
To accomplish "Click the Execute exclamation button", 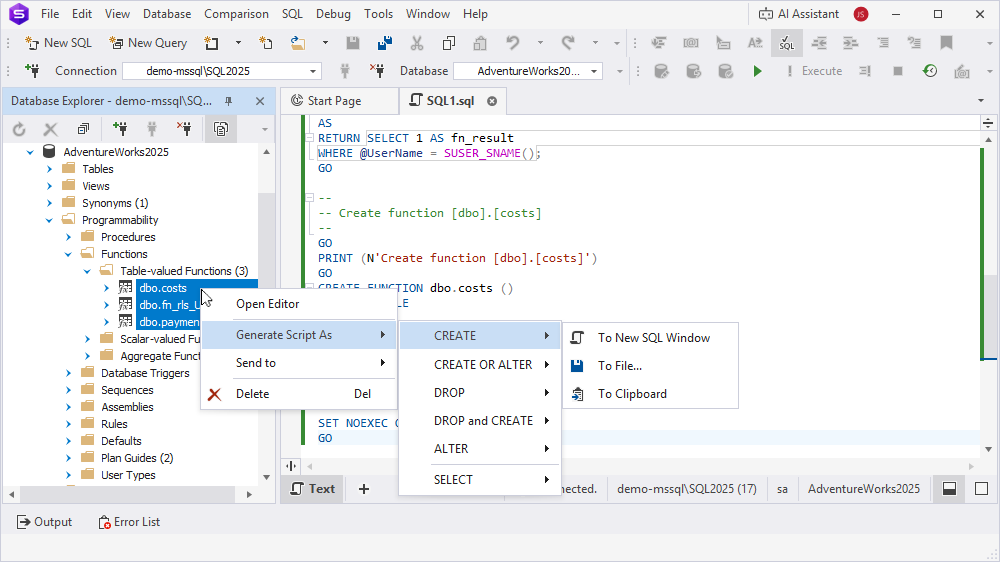I will pos(814,71).
